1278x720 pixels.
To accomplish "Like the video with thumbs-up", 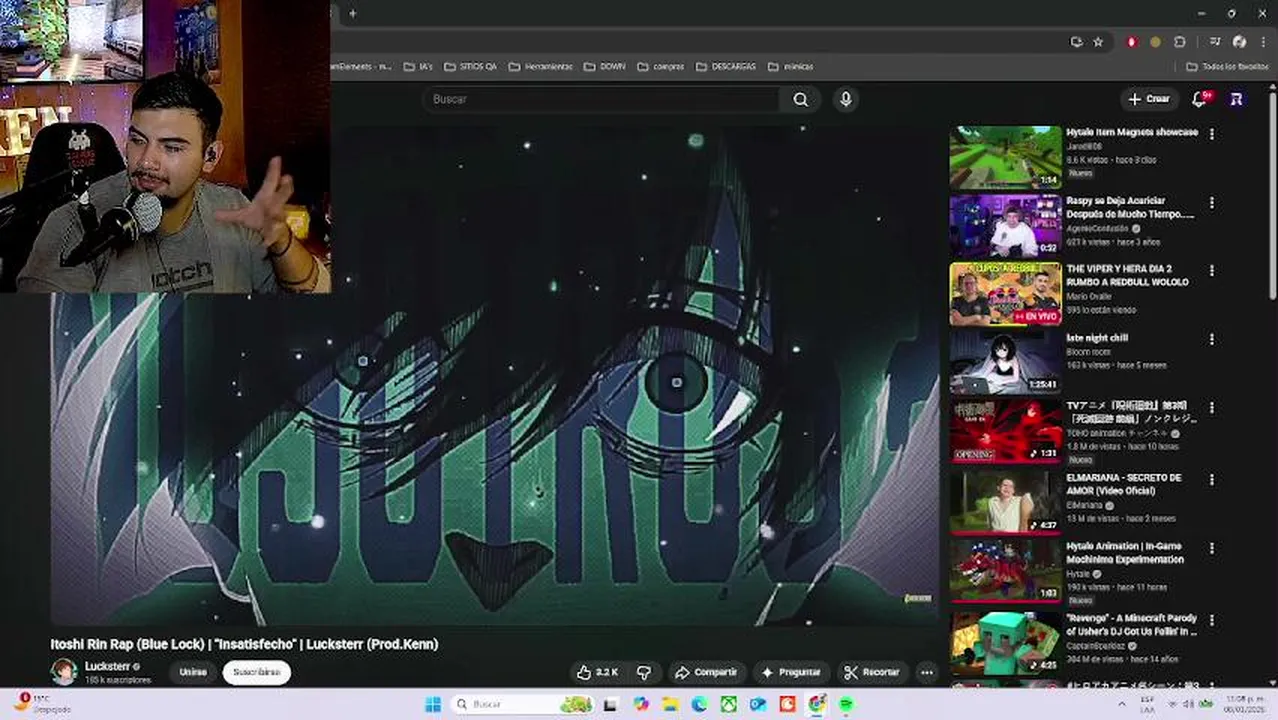I will 597,672.
